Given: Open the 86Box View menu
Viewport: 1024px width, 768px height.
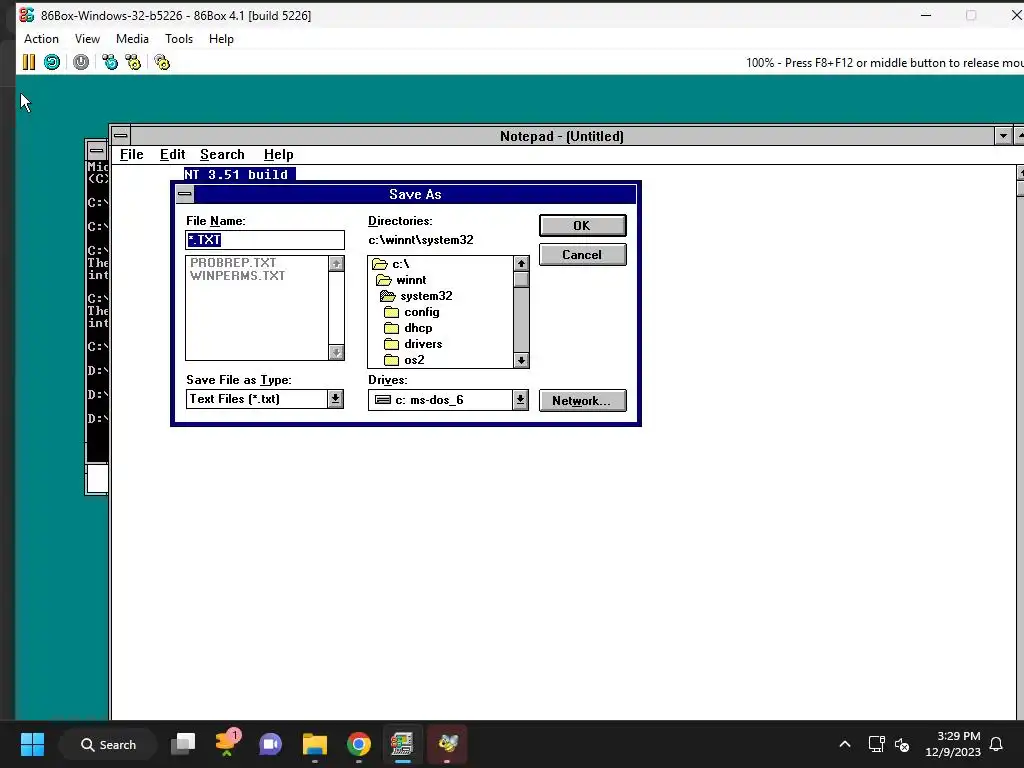Looking at the screenshot, I should (x=87, y=39).
